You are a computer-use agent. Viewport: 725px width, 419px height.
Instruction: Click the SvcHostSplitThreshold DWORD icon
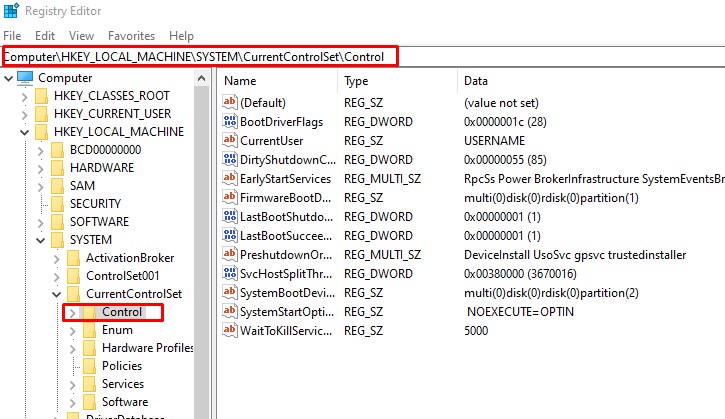230,273
